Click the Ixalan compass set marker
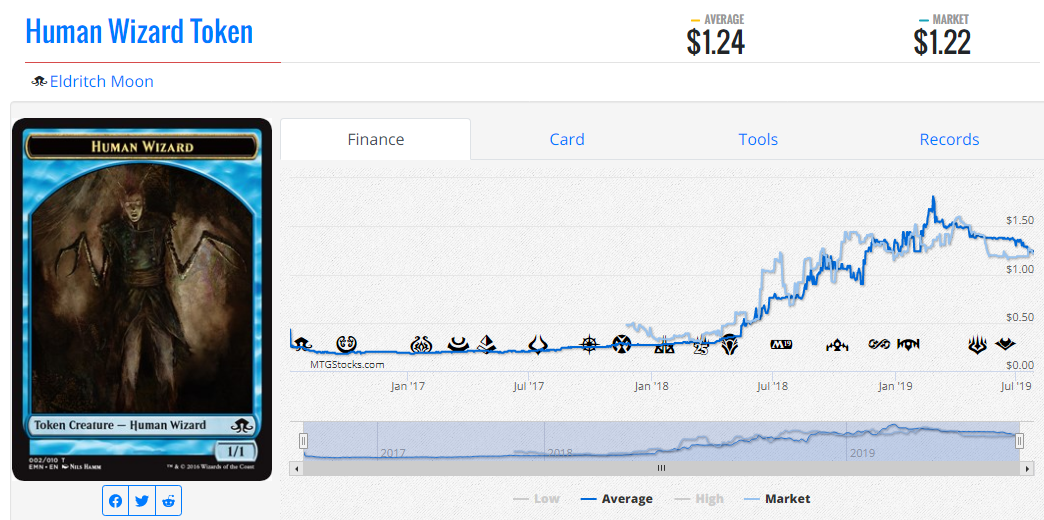The height and width of the screenshot is (520, 1044). tap(590, 344)
